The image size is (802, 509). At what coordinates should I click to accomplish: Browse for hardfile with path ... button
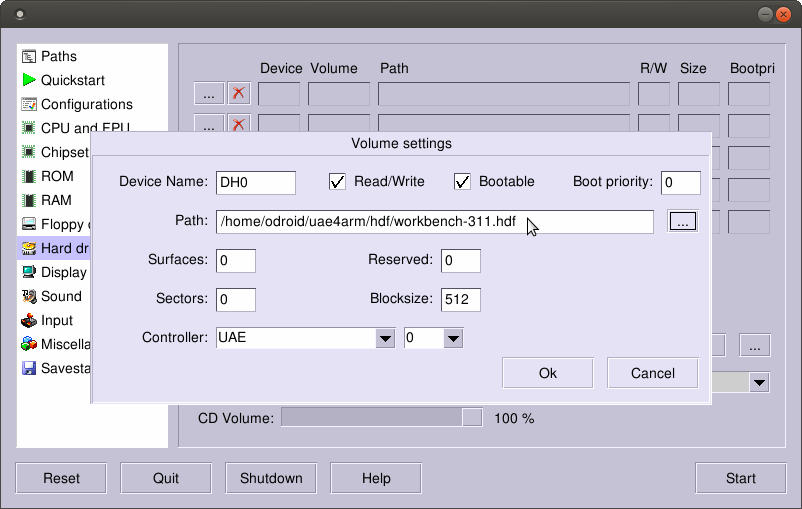coord(682,222)
